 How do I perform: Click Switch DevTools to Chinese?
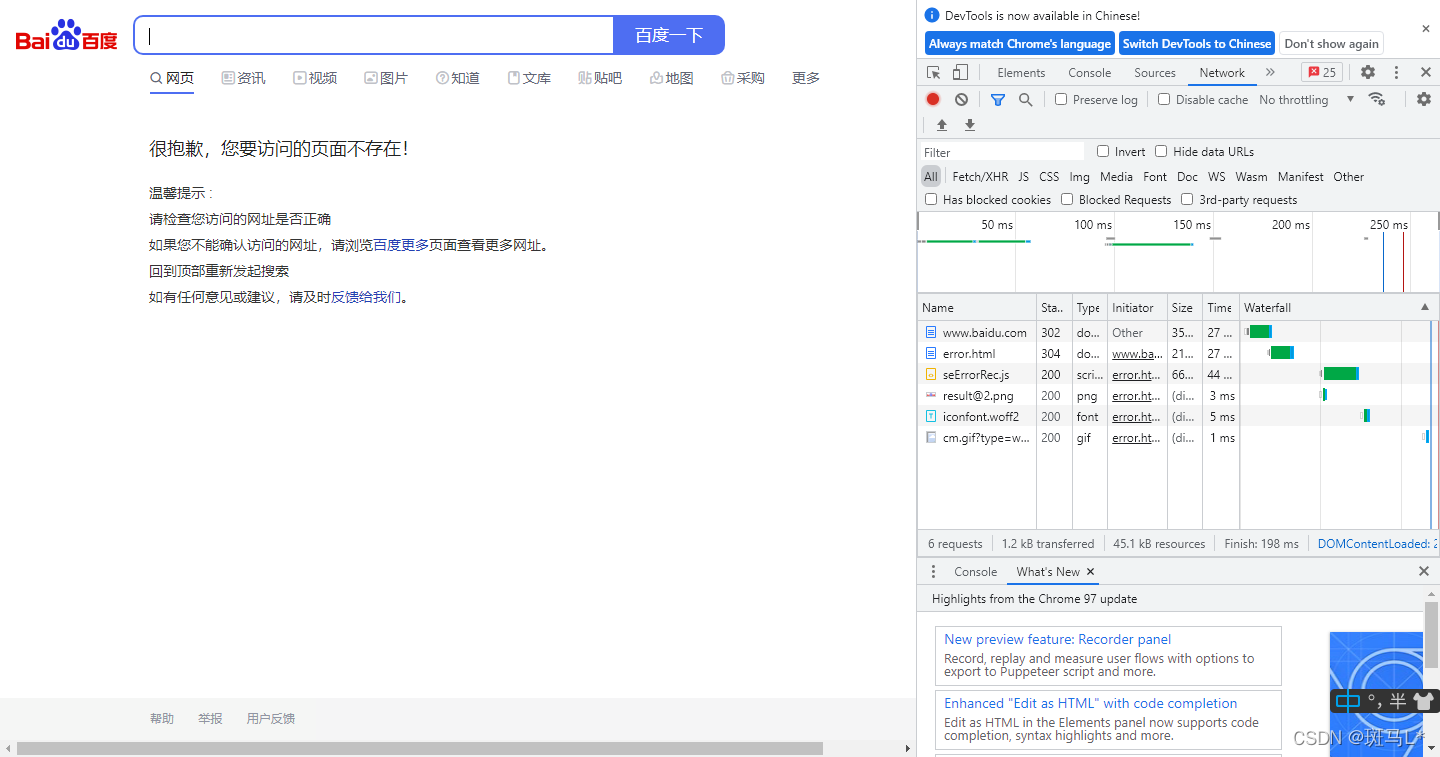[1196, 43]
